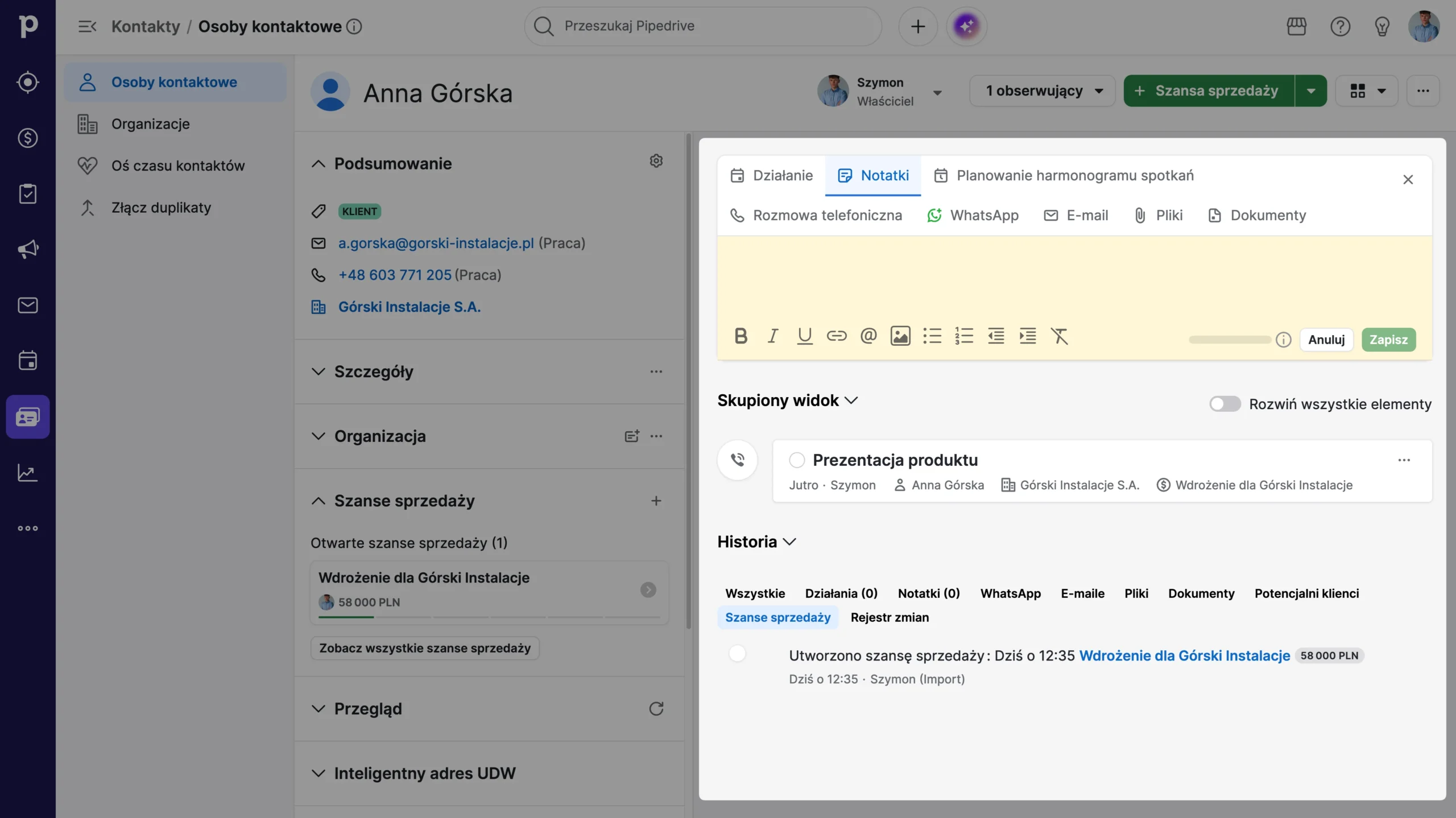The height and width of the screenshot is (818, 1456).
Task: Open Podsumowanie settings gear
Action: pyautogui.click(x=656, y=161)
